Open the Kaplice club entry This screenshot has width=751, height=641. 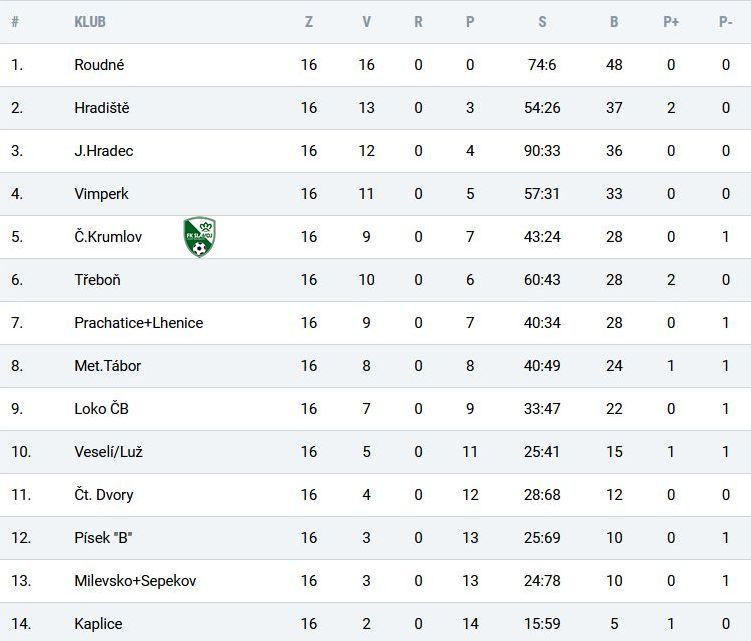click(x=98, y=624)
